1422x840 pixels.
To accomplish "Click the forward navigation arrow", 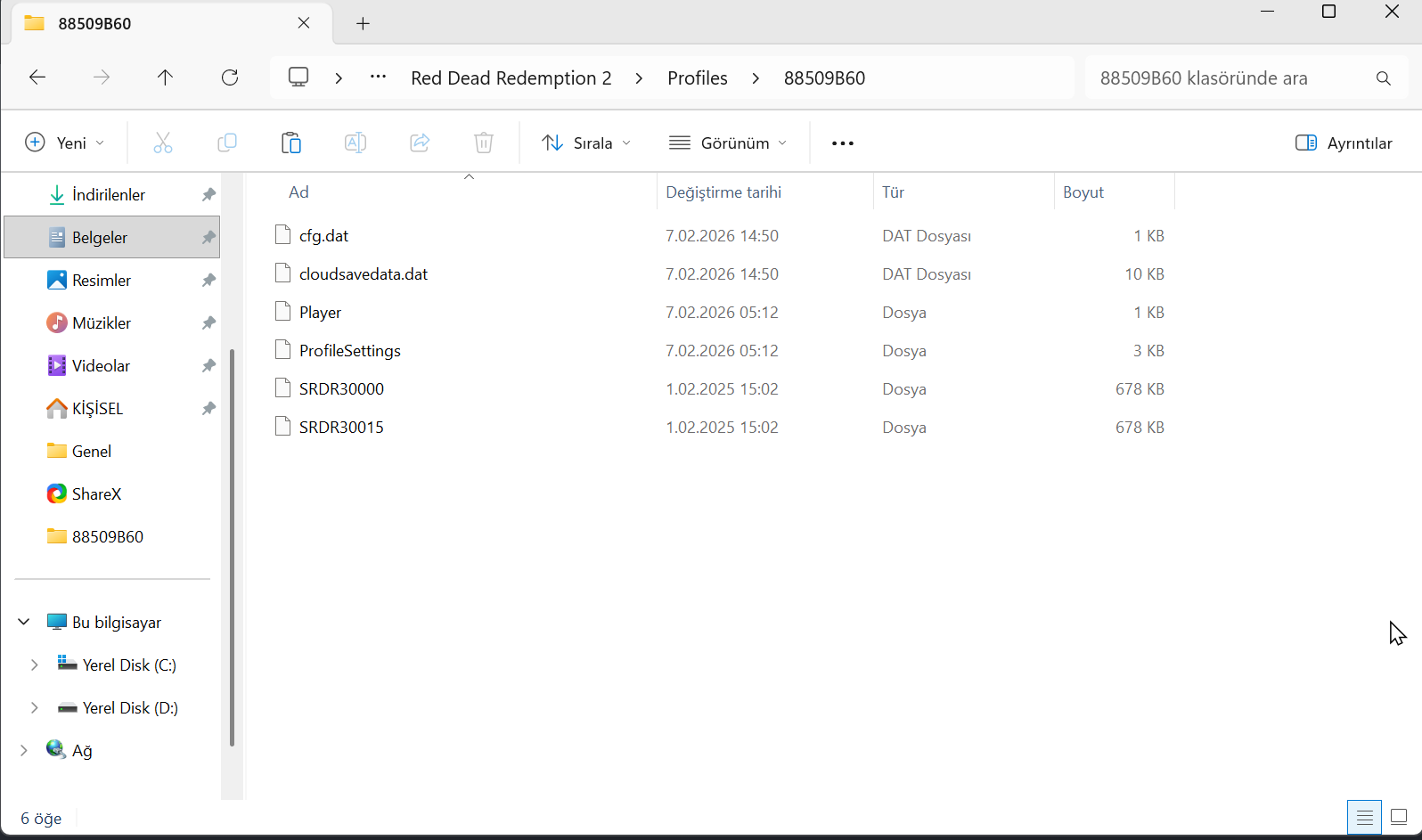I will point(102,77).
